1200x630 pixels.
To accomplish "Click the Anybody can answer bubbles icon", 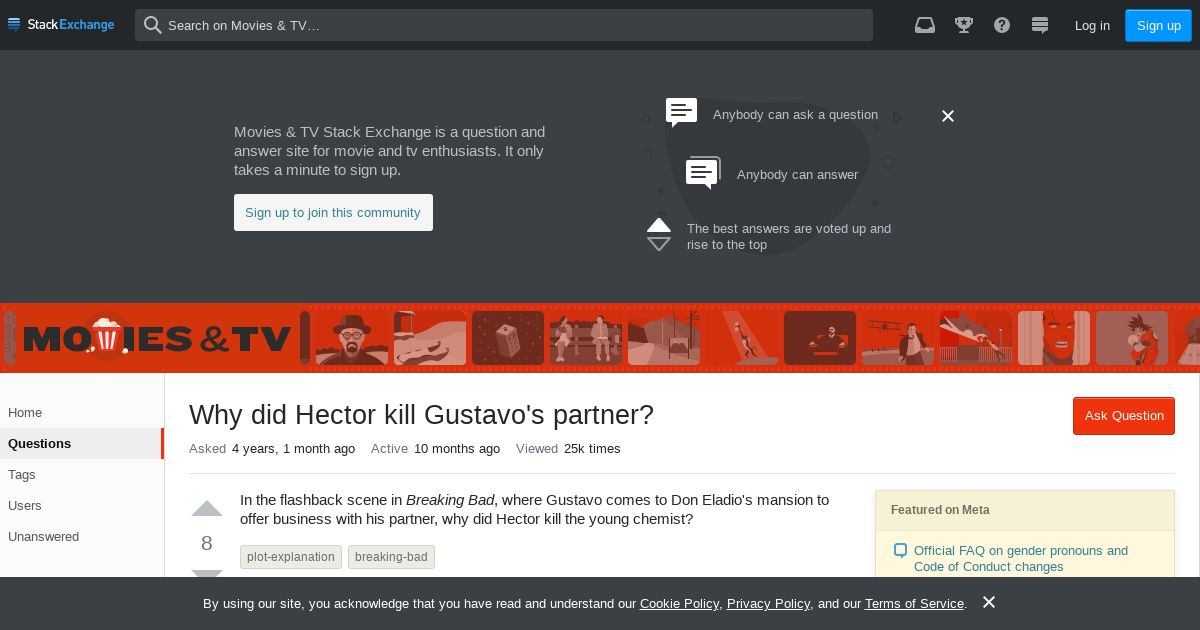I will (x=703, y=173).
